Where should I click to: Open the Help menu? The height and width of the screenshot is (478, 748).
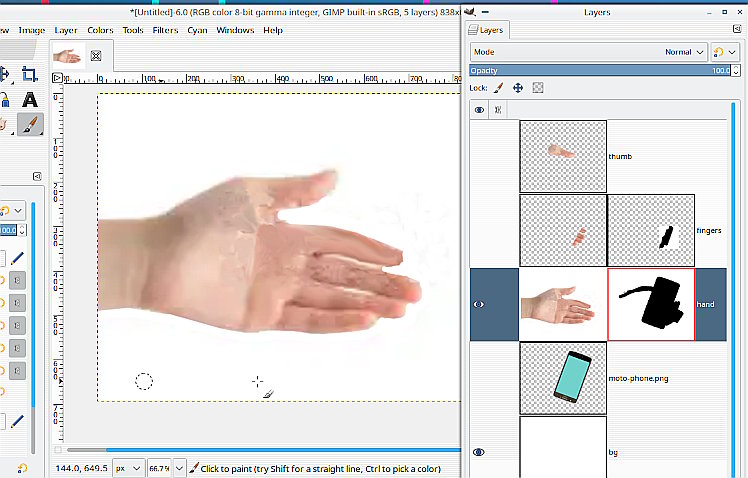273,30
